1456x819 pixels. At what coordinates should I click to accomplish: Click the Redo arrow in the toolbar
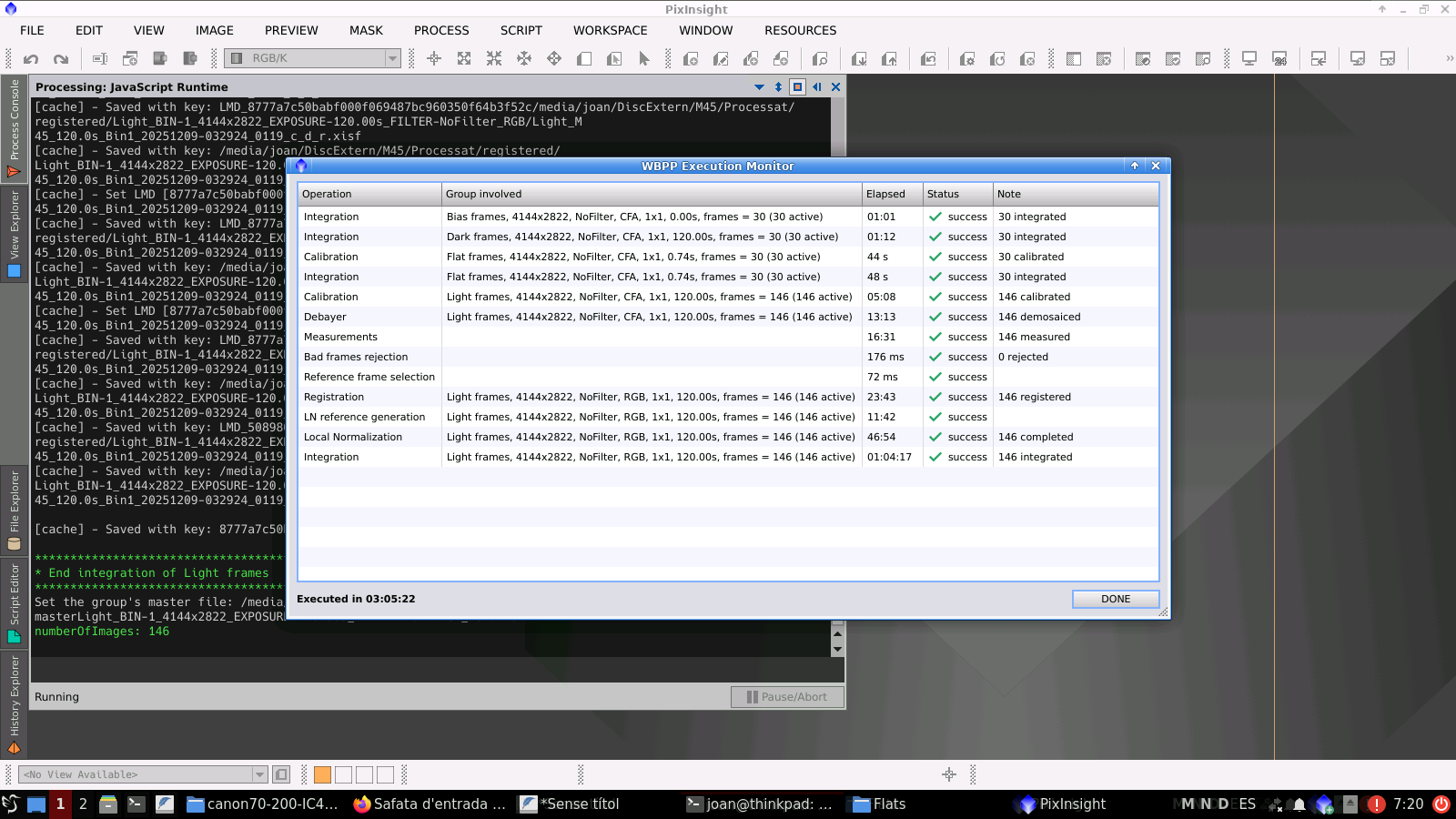point(61,59)
